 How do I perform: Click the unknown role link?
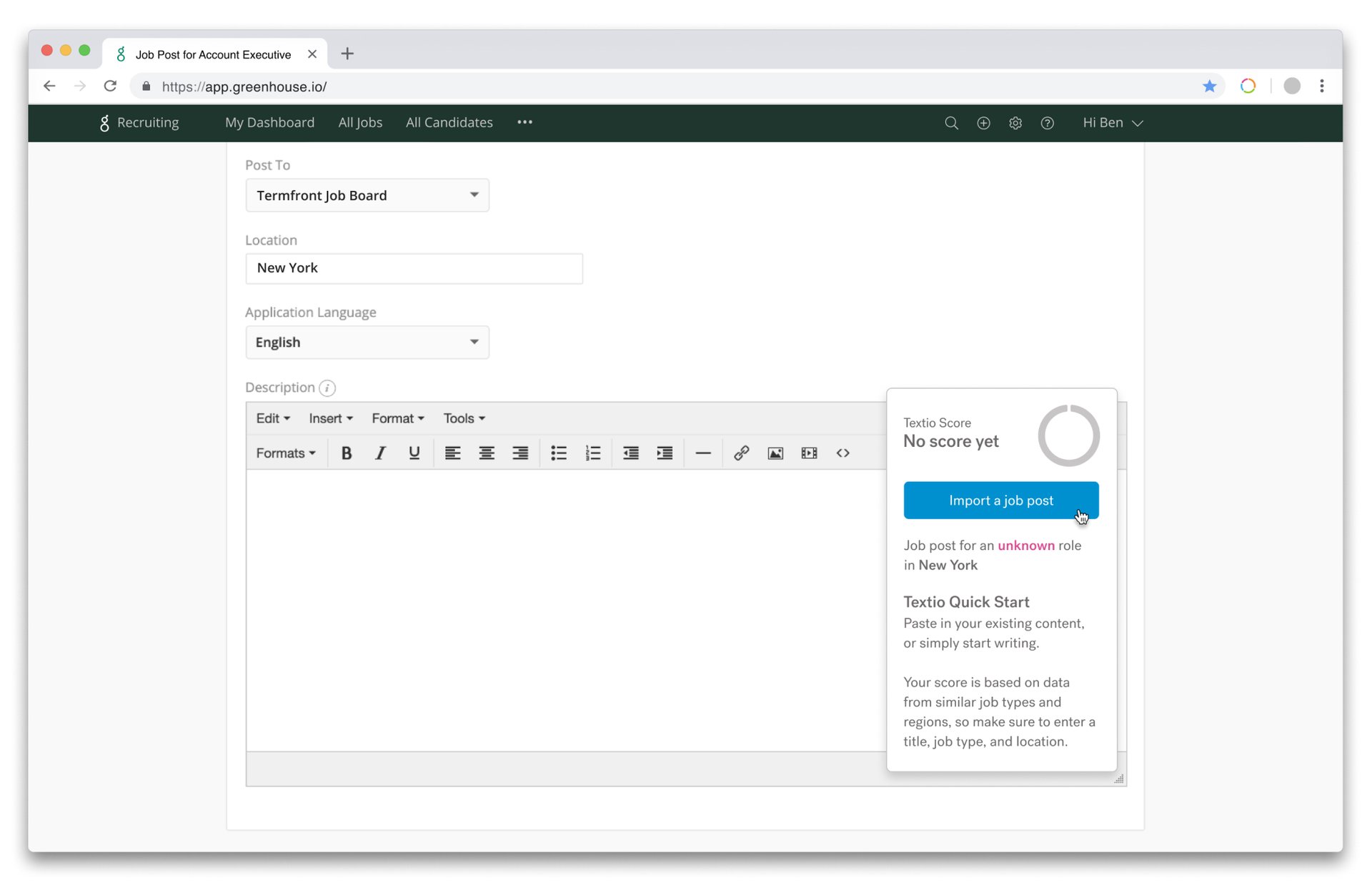tap(1025, 544)
